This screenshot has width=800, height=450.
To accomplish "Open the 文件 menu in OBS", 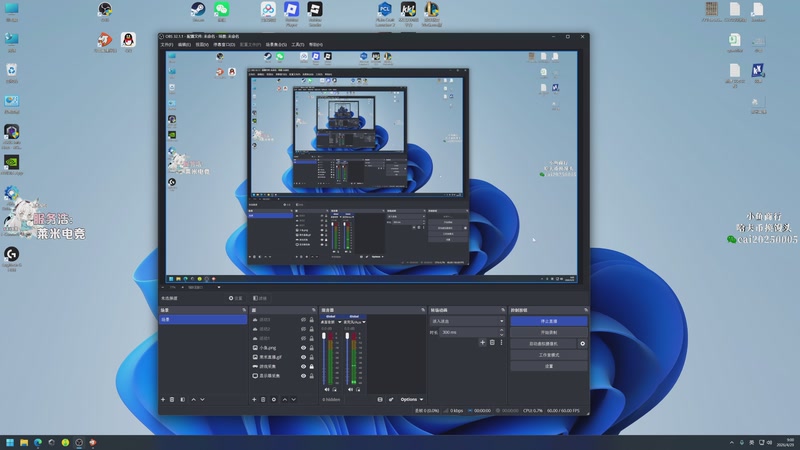I will [x=166, y=44].
